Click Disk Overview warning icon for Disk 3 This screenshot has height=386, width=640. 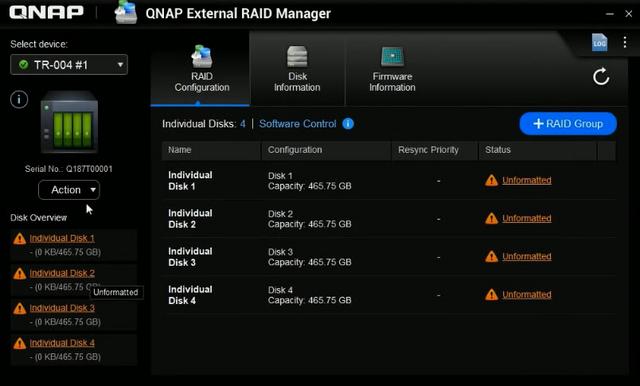click(x=19, y=308)
